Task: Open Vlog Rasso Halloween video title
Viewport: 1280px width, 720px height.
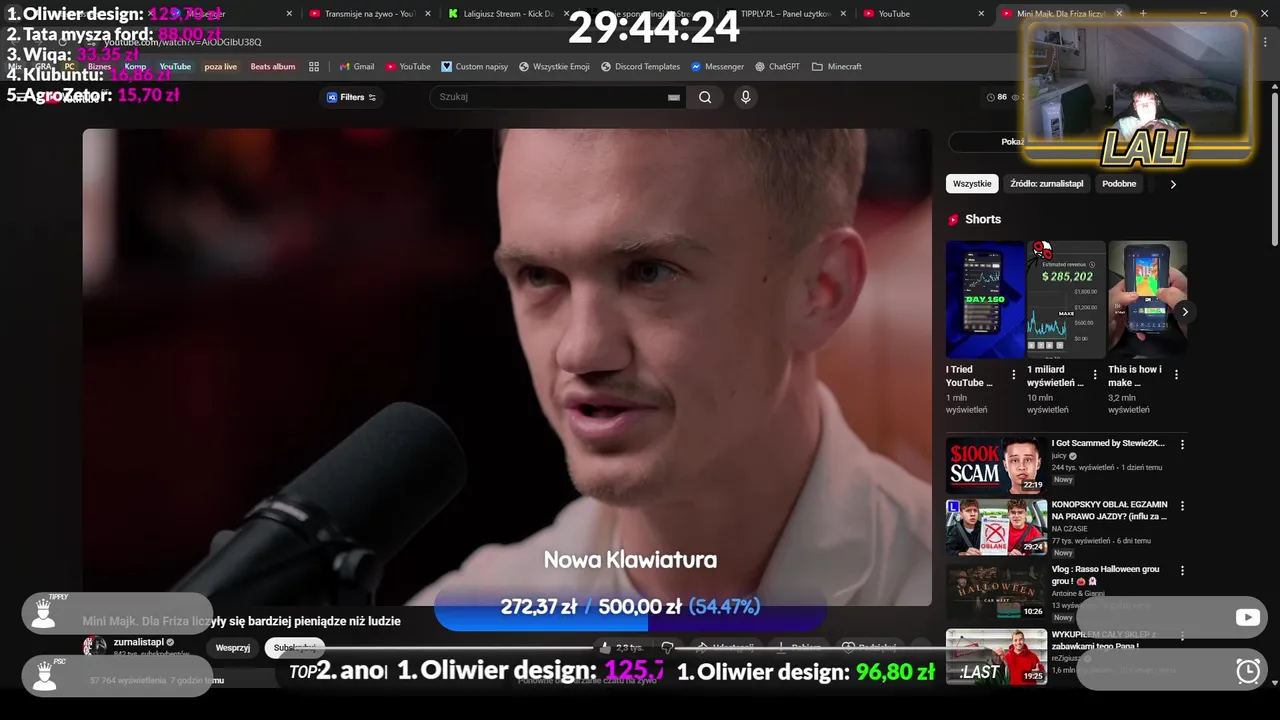Action: pos(1106,575)
